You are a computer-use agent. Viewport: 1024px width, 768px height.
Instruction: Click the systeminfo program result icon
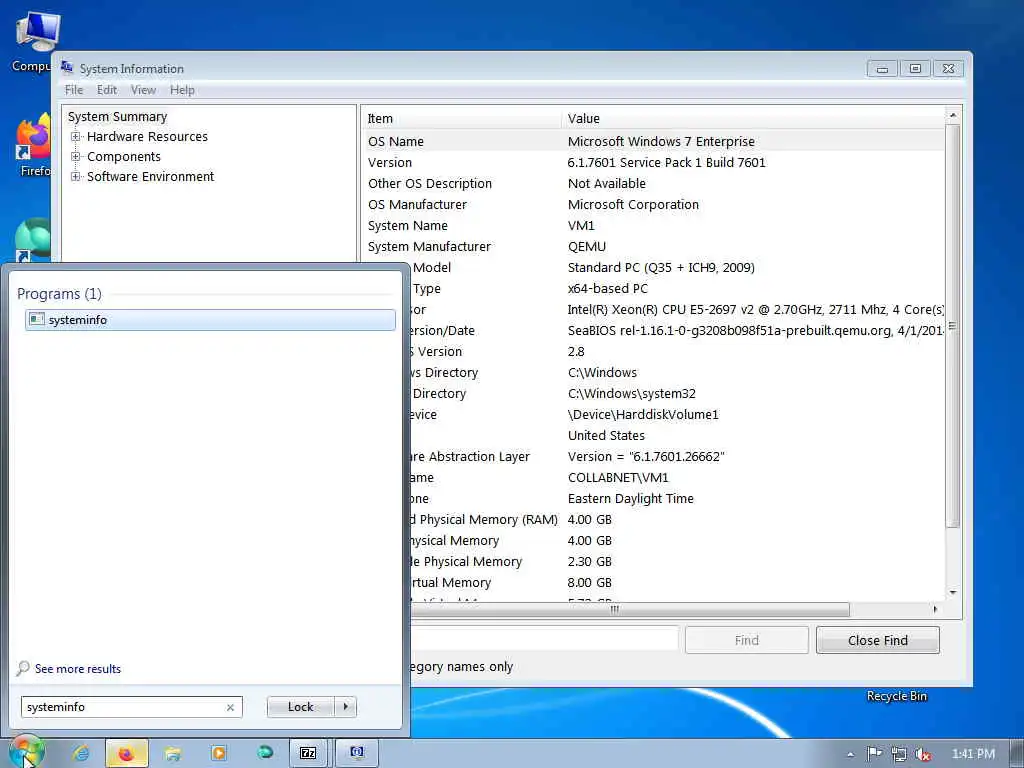[37, 319]
